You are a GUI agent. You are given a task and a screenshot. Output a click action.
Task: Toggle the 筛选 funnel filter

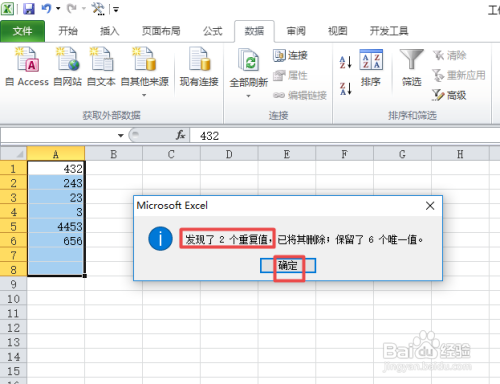[412, 68]
